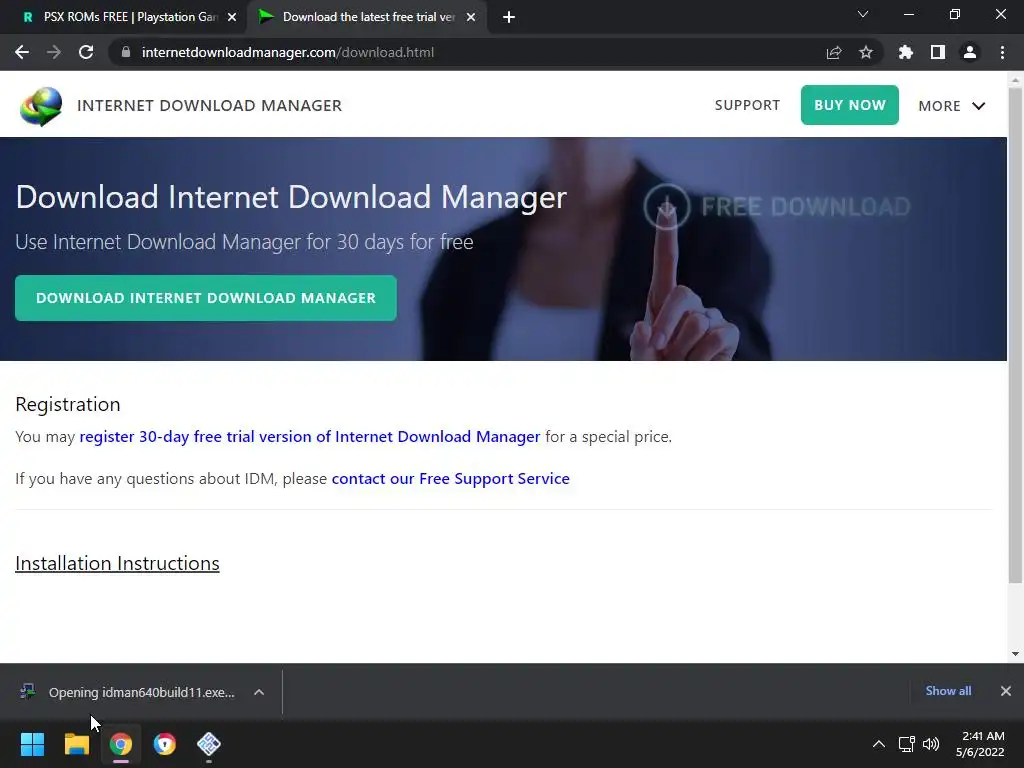Image resolution: width=1024 pixels, height=768 pixels.
Task: Open the blue diamond app in taskbar
Action: [x=209, y=744]
